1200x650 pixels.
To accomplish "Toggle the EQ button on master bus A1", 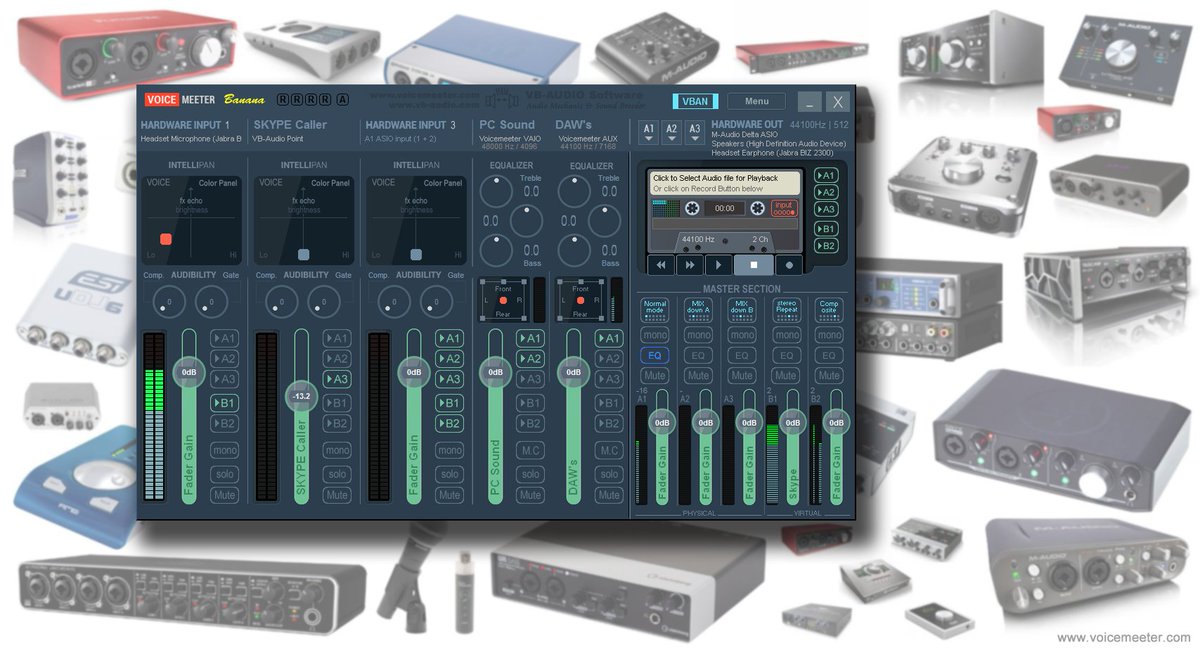I will [655, 355].
